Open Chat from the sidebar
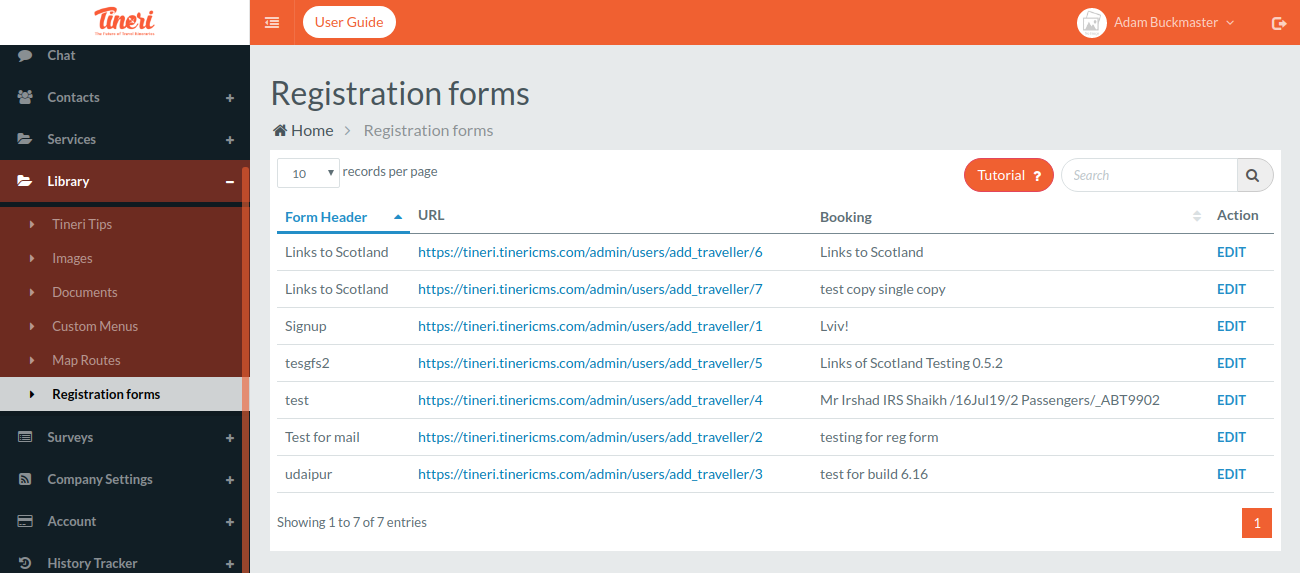Image resolution: width=1300 pixels, height=573 pixels. [61, 55]
